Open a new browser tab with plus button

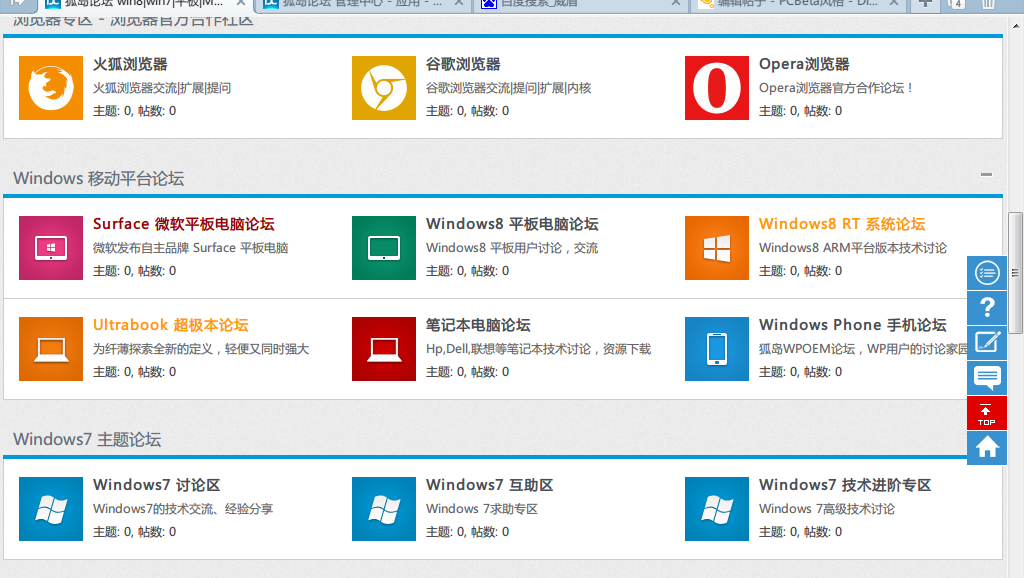(925, 4)
